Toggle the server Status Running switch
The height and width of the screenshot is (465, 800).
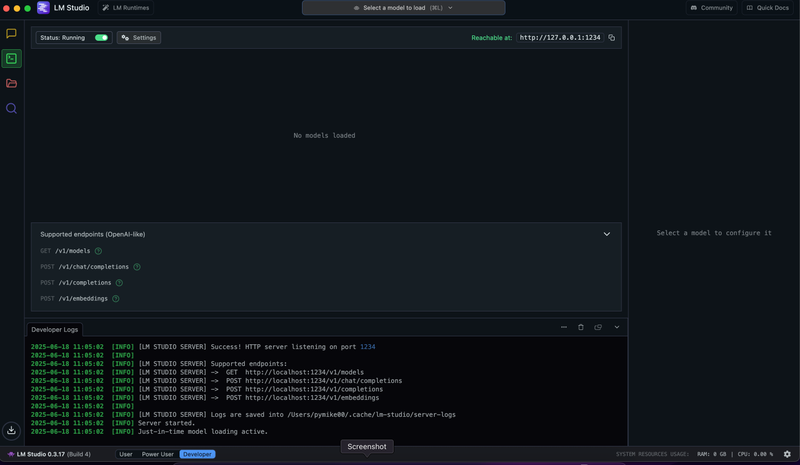(x=102, y=38)
